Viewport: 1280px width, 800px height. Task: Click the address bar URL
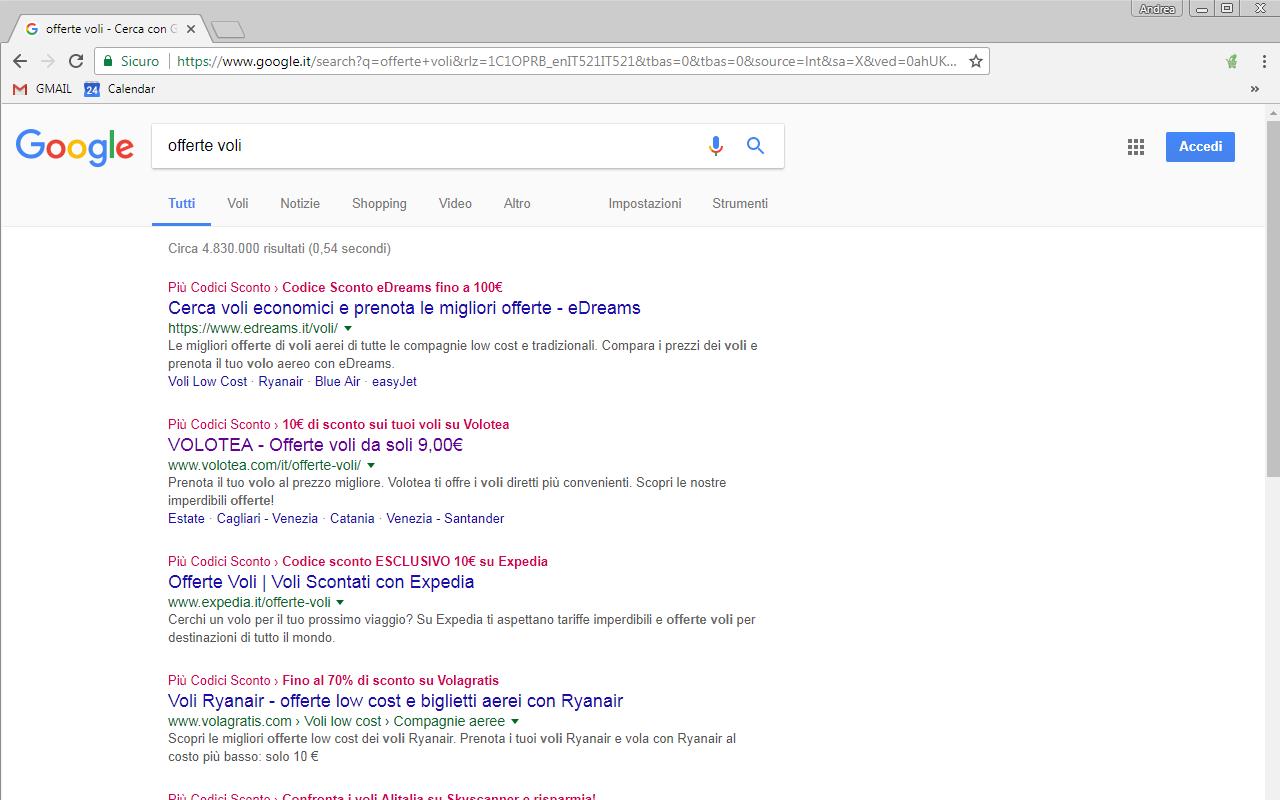(x=566, y=61)
